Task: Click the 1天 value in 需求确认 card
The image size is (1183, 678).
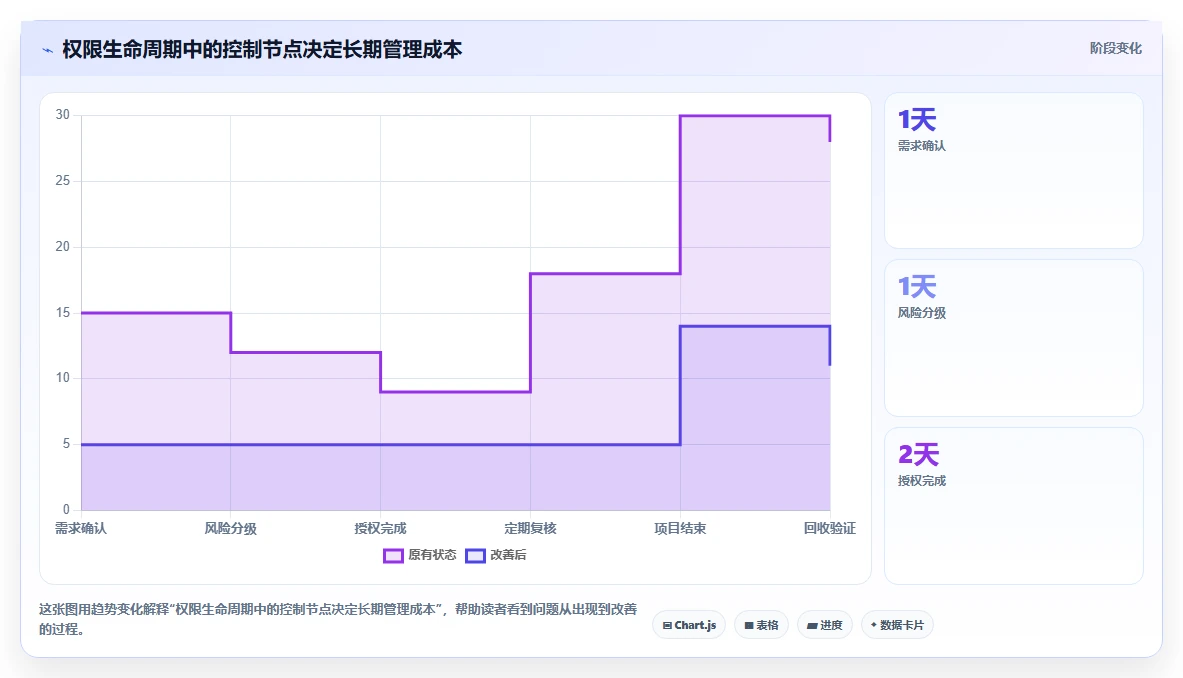Action: [x=917, y=120]
